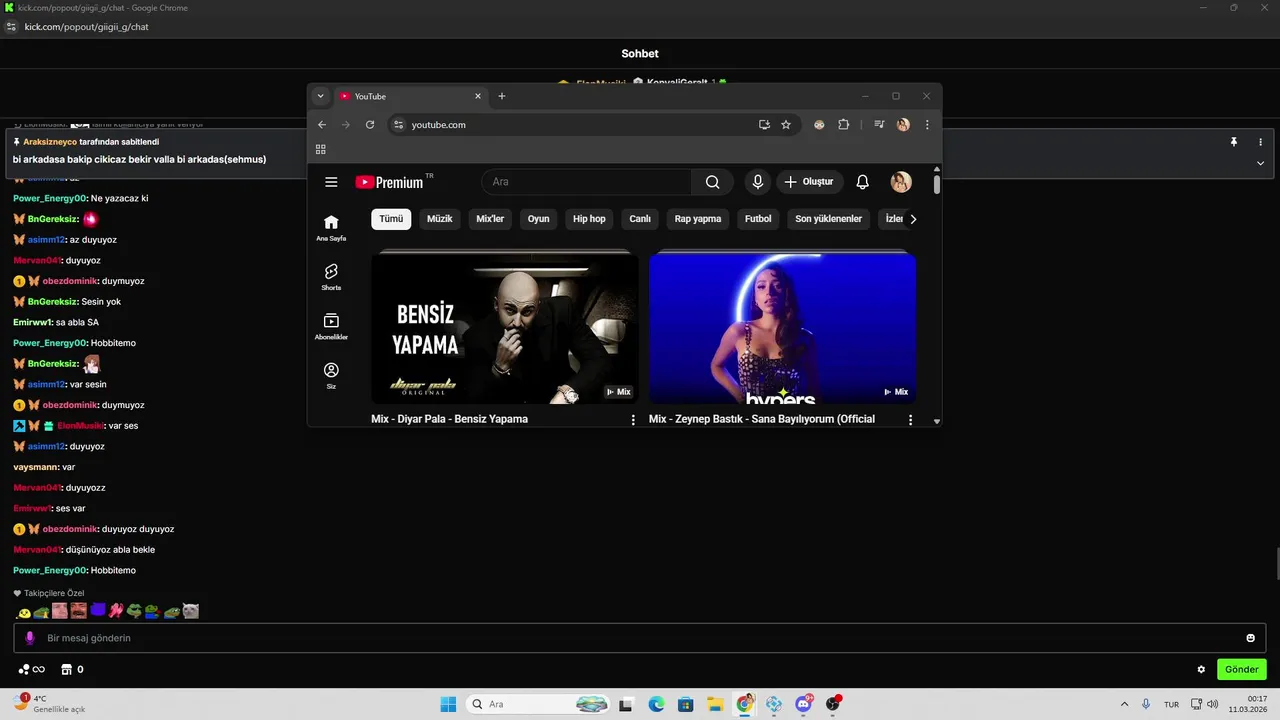View site information for youtube.com
Viewport: 1280px width, 720px height.
(x=398, y=125)
